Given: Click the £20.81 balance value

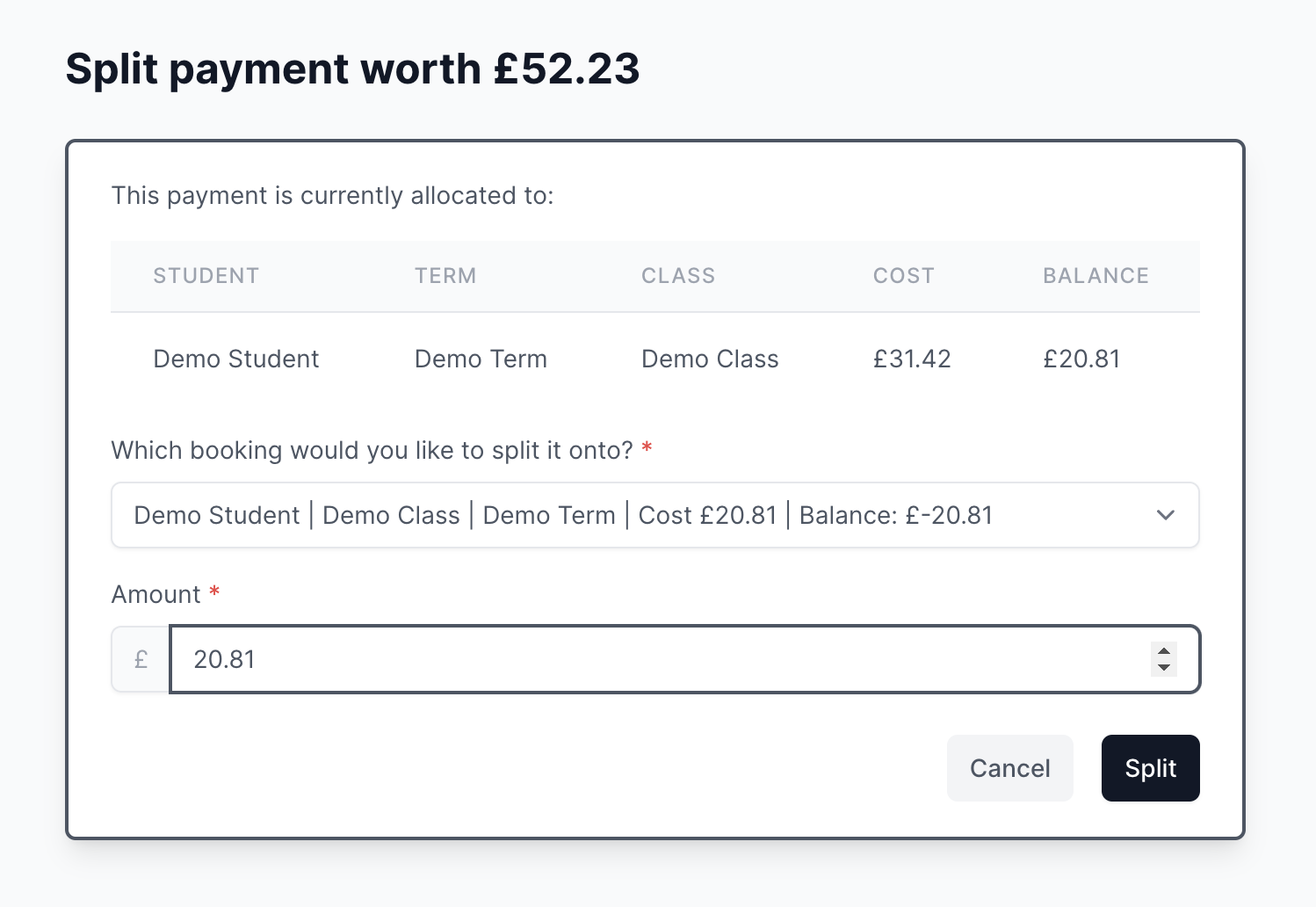Looking at the screenshot, I should click(x=1081, y=359).
